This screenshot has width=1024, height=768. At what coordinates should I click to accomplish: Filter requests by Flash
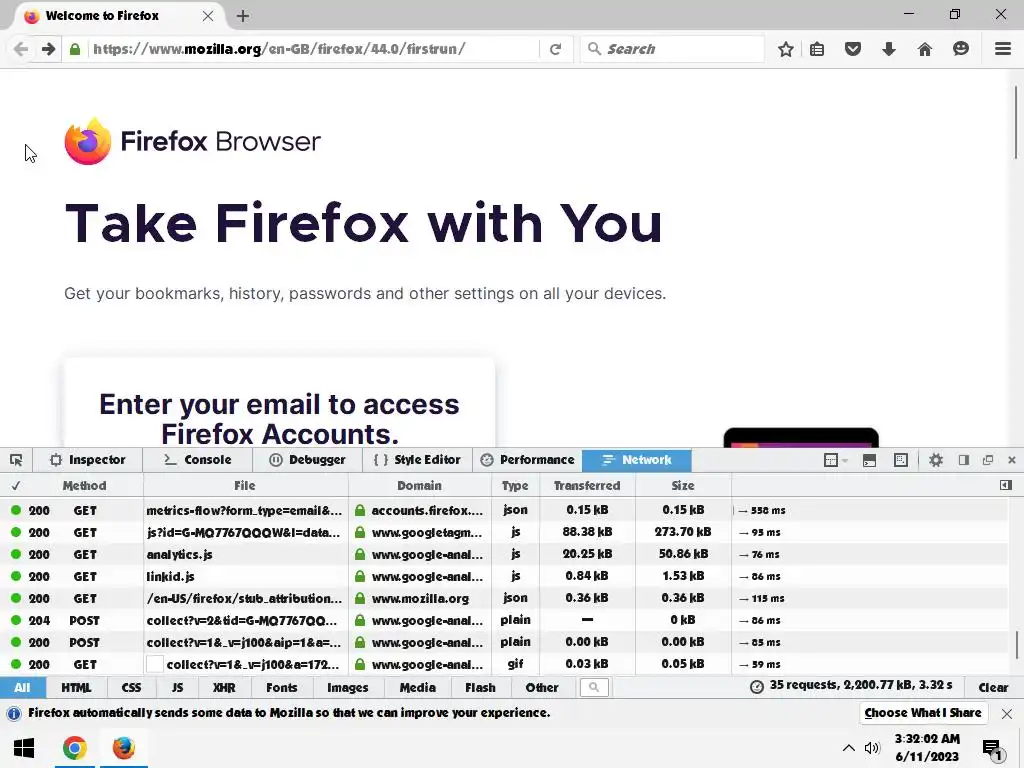[x=480, y=688]
